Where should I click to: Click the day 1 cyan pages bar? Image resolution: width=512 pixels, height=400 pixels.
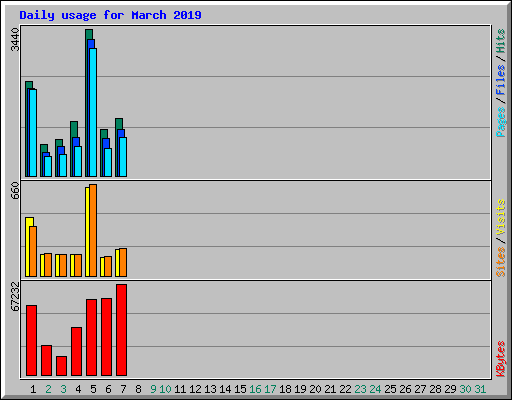(x=33, y=133)
